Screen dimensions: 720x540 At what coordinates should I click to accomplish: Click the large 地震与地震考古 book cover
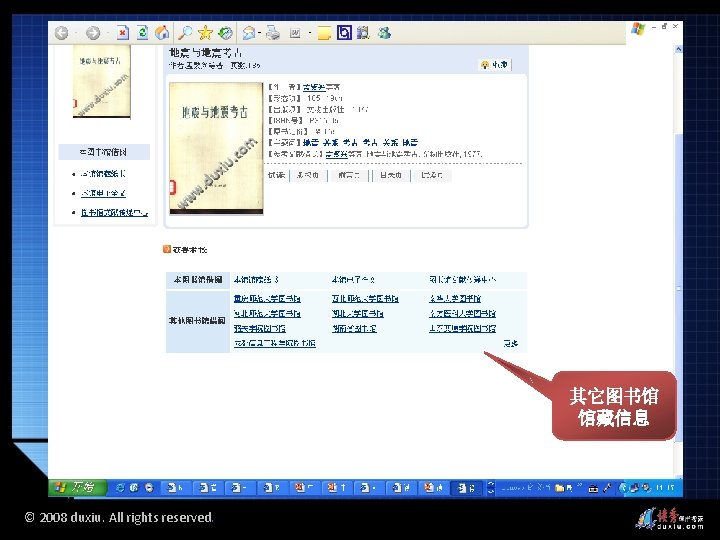click(216, 148)
